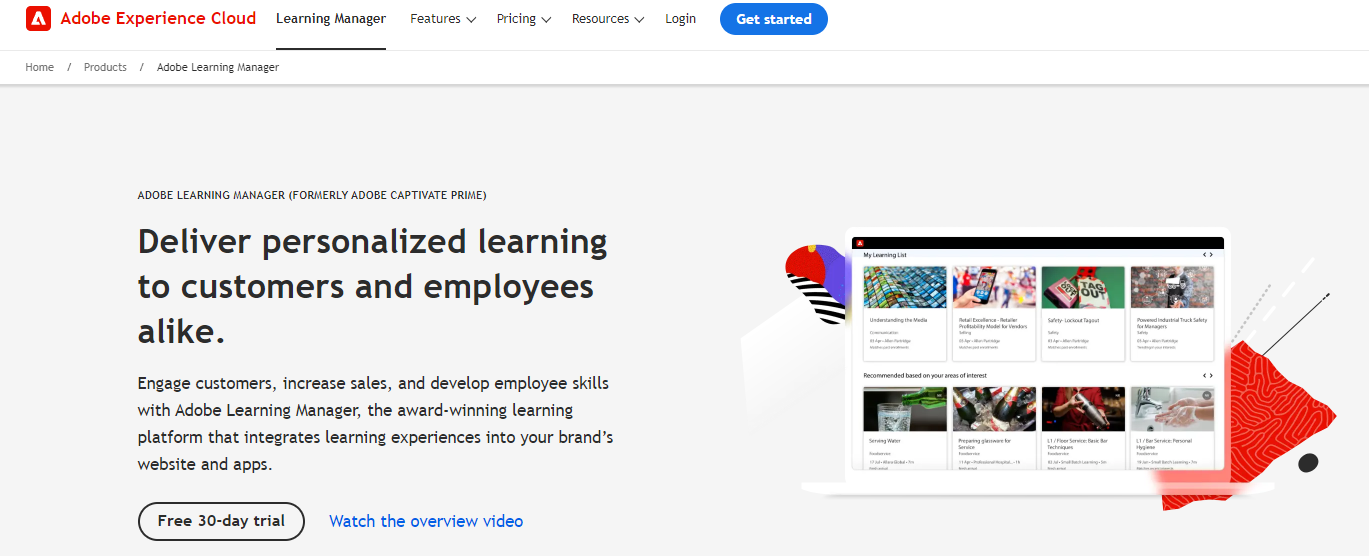Click the Understanding the Media course card
1369x556 pixels.
(x=905, y=313)
